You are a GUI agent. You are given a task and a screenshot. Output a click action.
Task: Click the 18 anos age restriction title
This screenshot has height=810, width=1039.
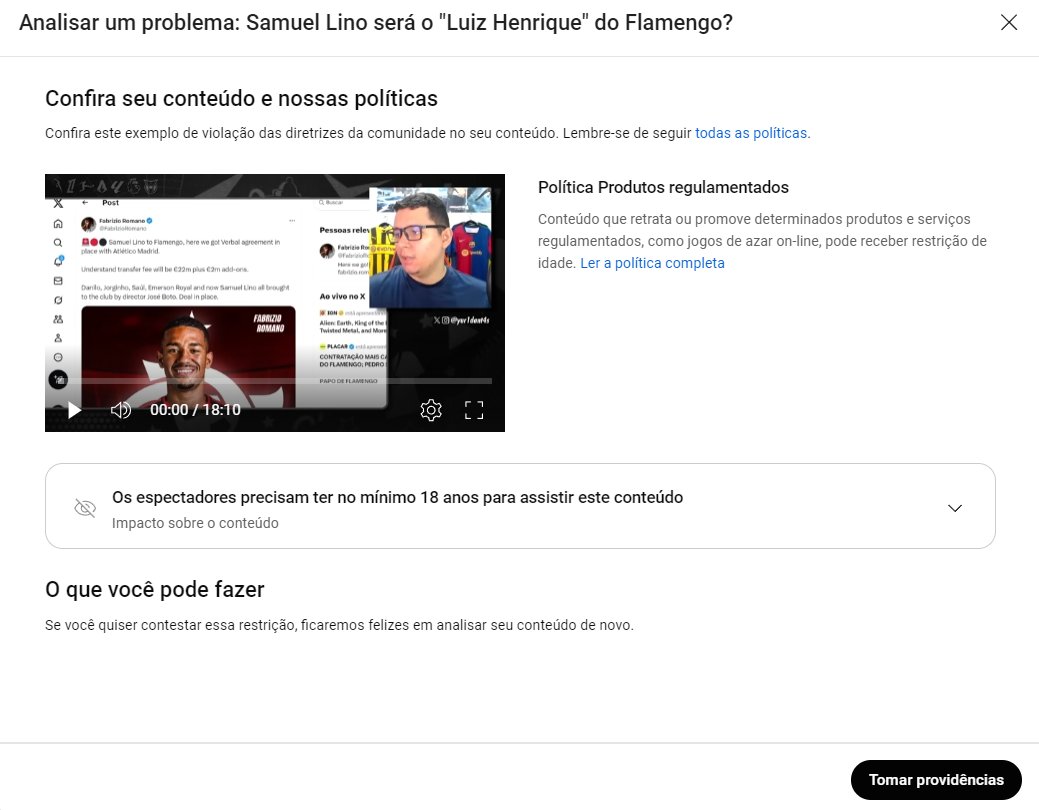point(398,497)
